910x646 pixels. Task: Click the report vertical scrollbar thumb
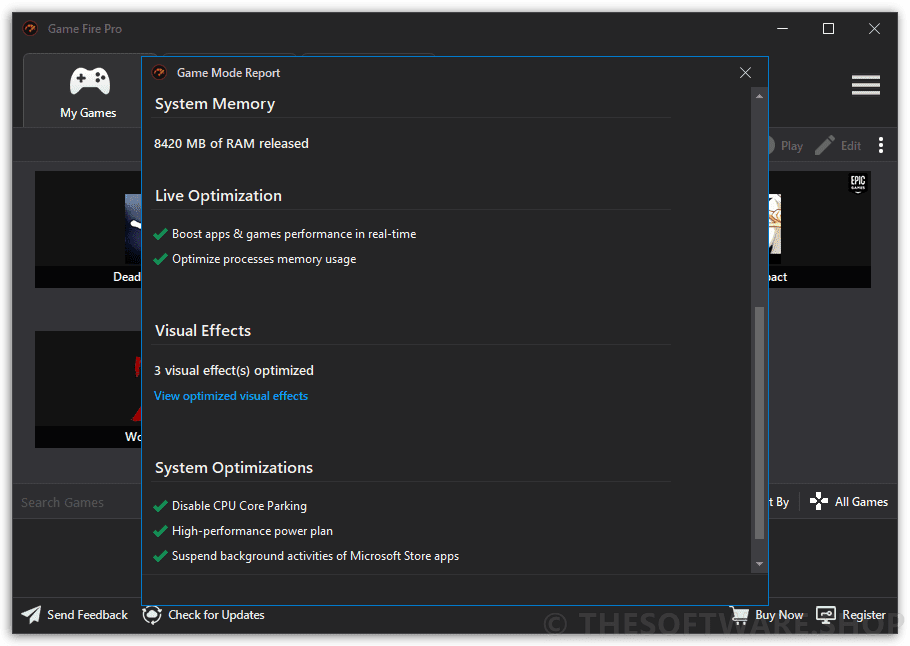pyautogui.click(x=759, y=423)
